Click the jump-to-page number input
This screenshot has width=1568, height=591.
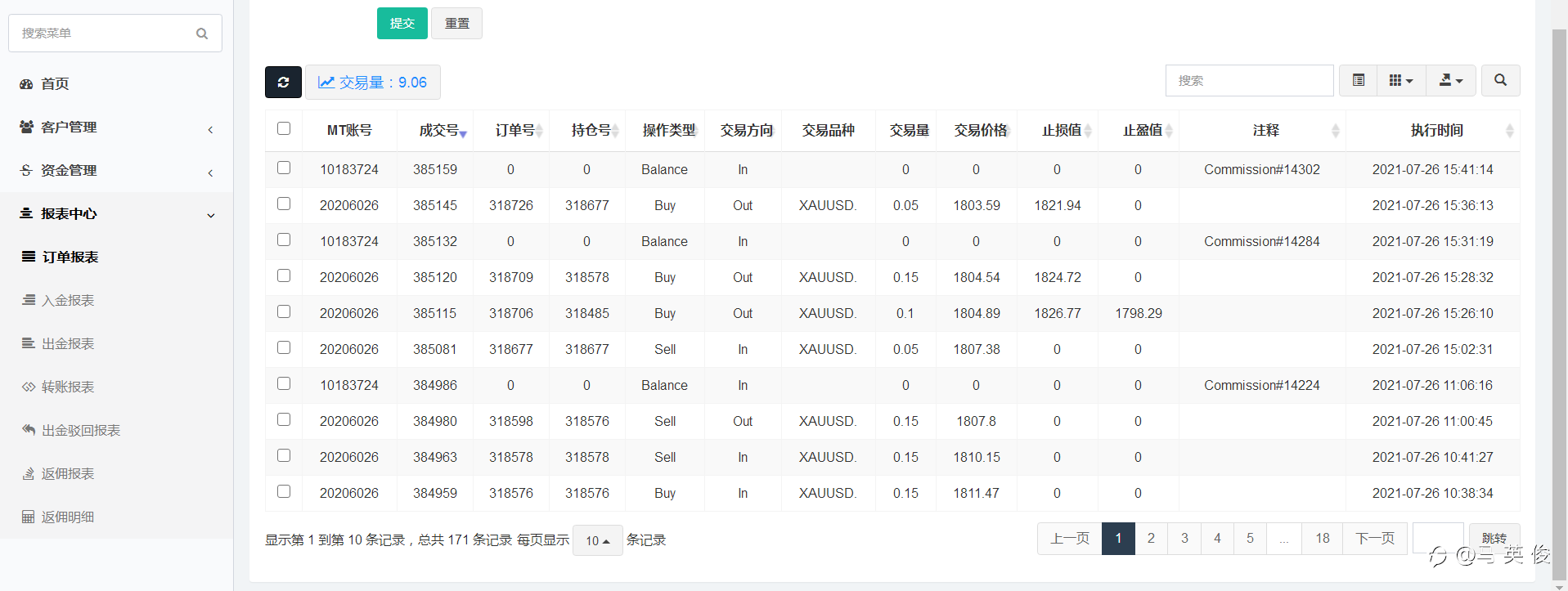1438,539
